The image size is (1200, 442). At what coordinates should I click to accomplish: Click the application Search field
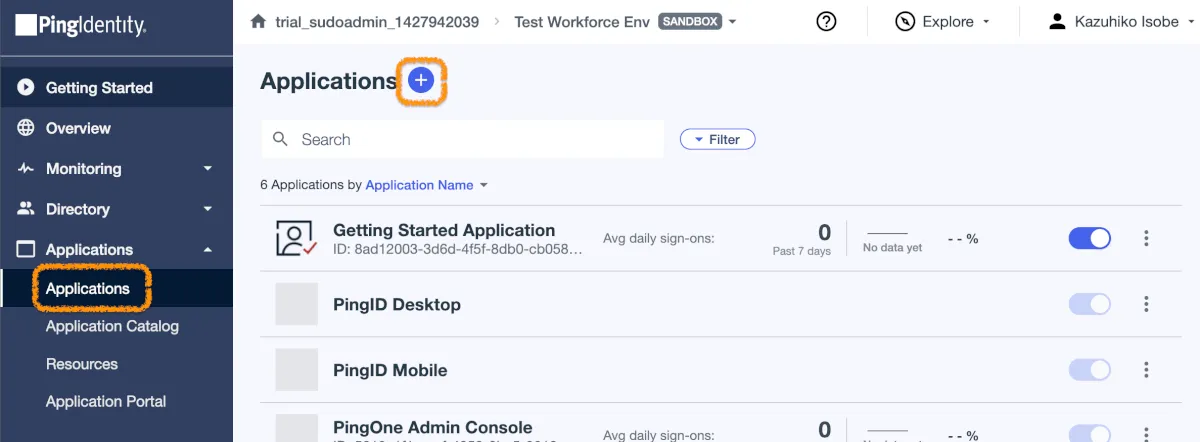coord(470,140)
